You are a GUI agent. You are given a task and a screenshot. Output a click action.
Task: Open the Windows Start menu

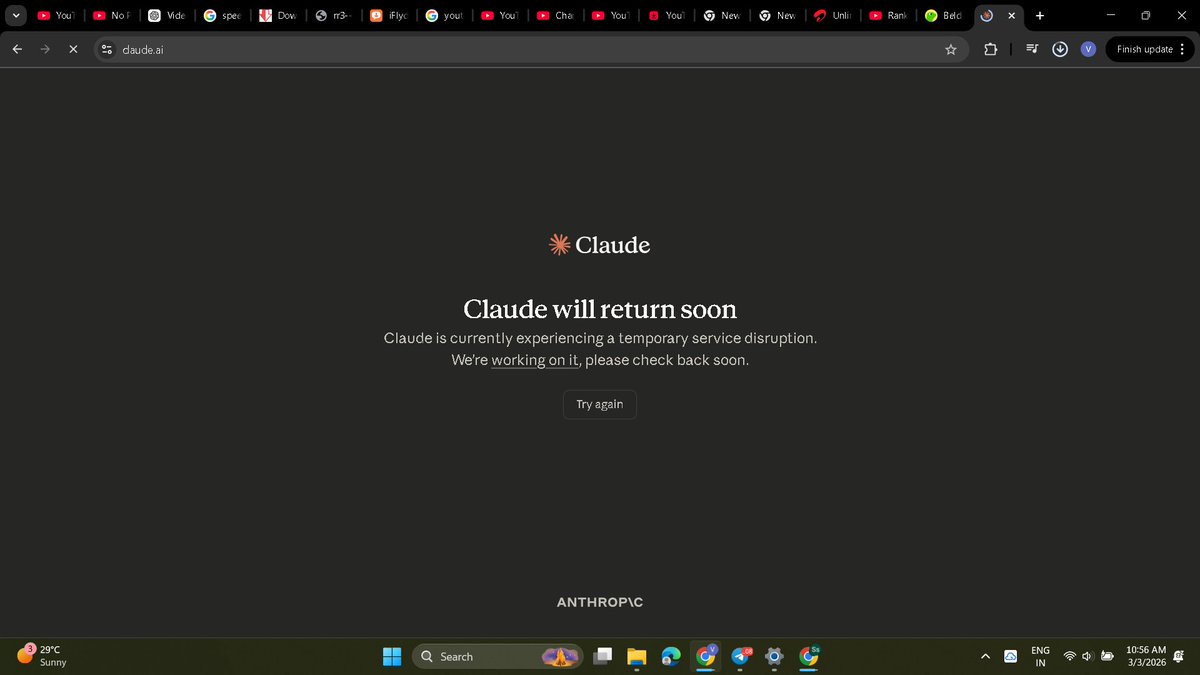pos(392,656)
